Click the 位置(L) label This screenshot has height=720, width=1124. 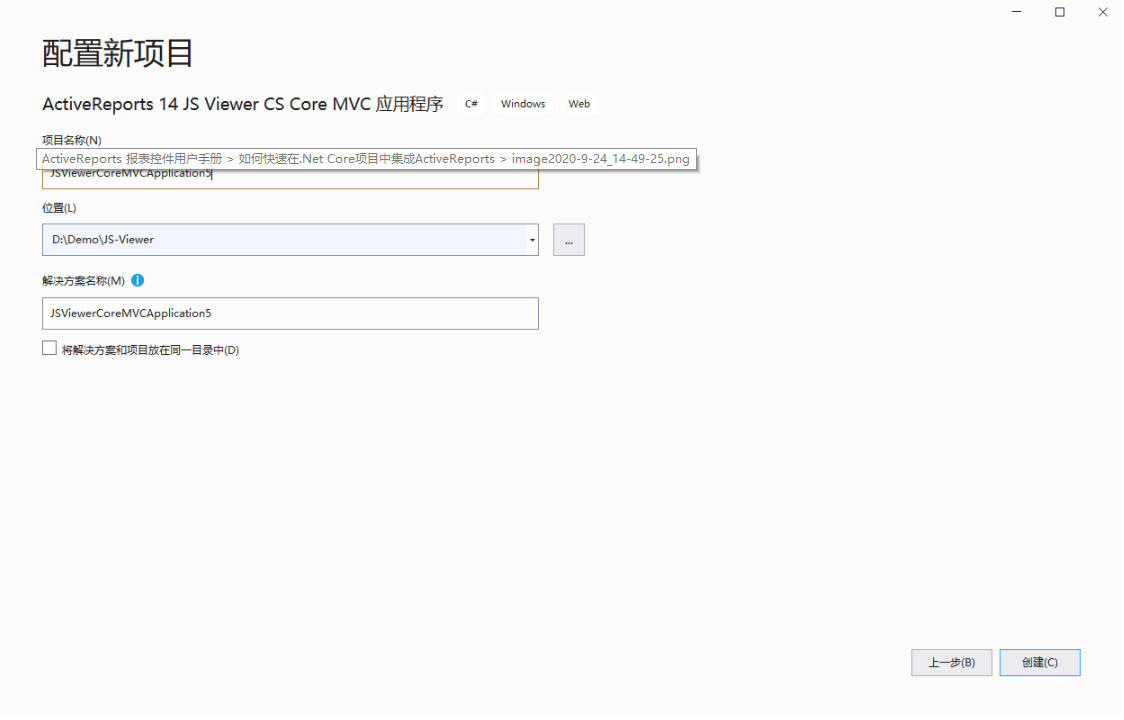coord(59,208)
